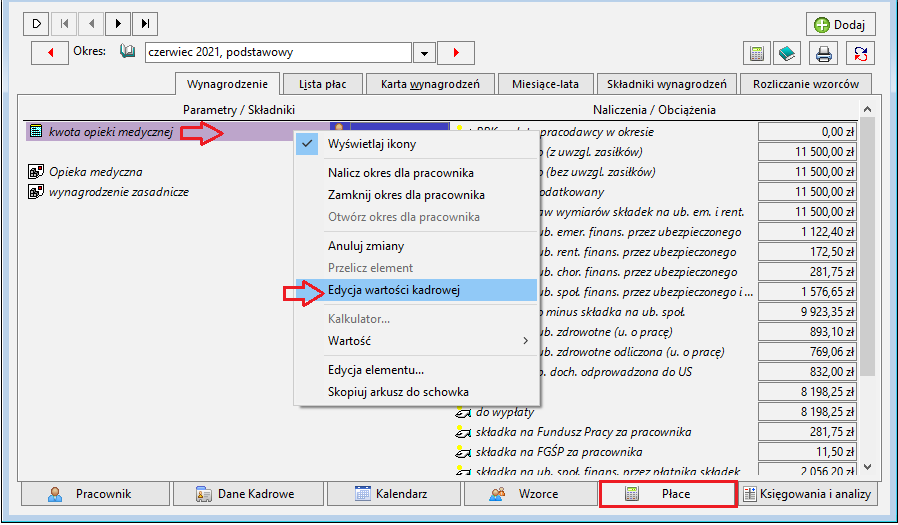Image resolution: width=898 pixels, height=525 pixels.
Task: Click hand icon beside składka na FGŚP
Action: point(462,452)
